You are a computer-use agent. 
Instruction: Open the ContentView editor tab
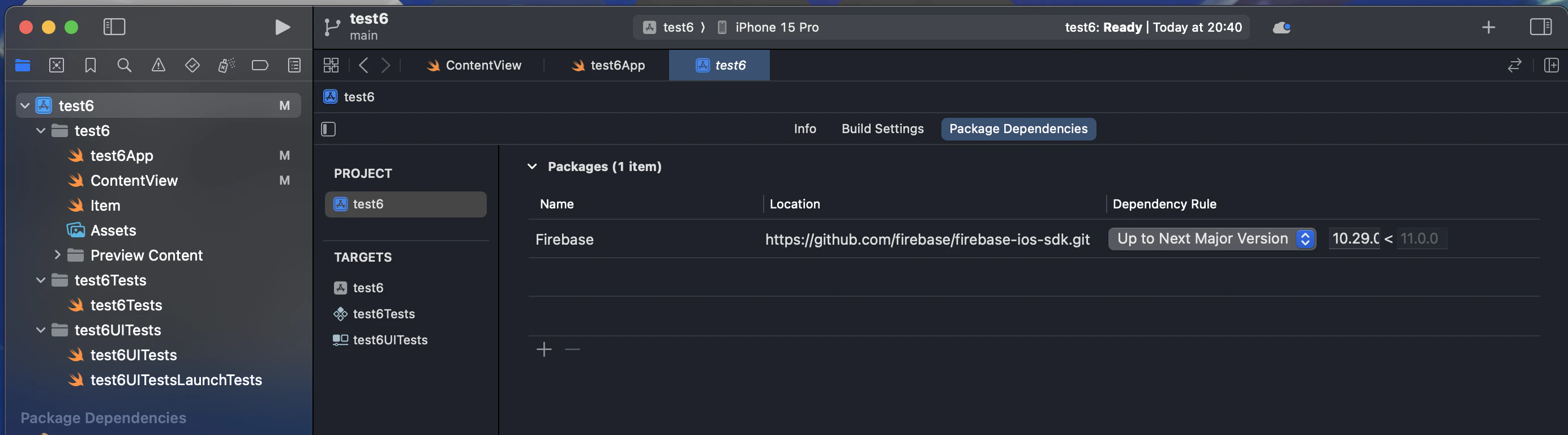click(x=474, y=65)
